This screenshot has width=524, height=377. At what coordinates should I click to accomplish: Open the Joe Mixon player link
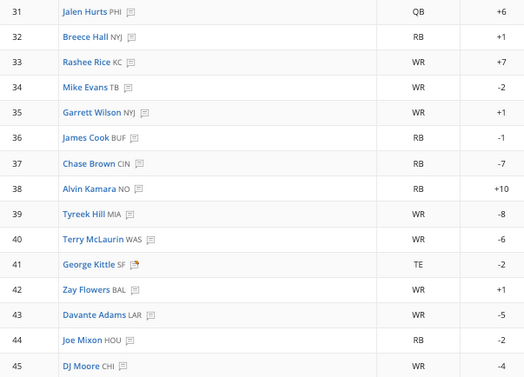pos(82,340)
